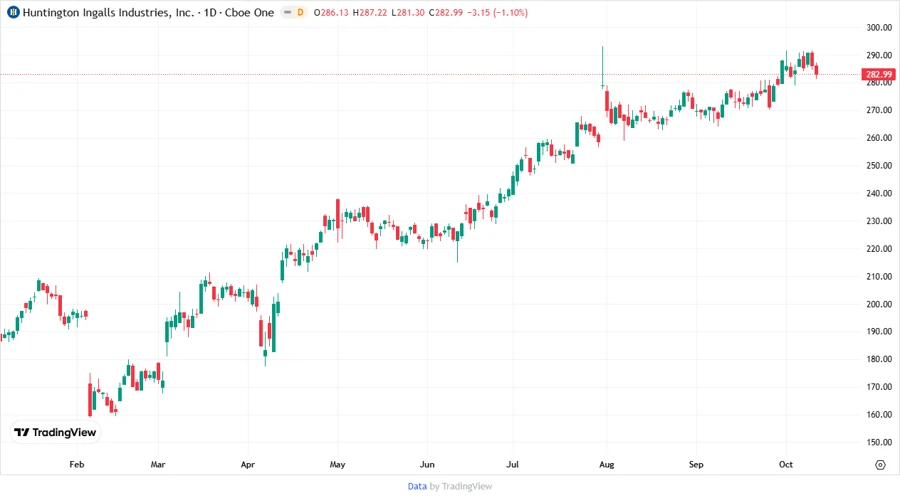This screenshot has height=498, width=900.
Task: Click the Huntington Ingalls company logo icon
Action: [x=12, y=11]
